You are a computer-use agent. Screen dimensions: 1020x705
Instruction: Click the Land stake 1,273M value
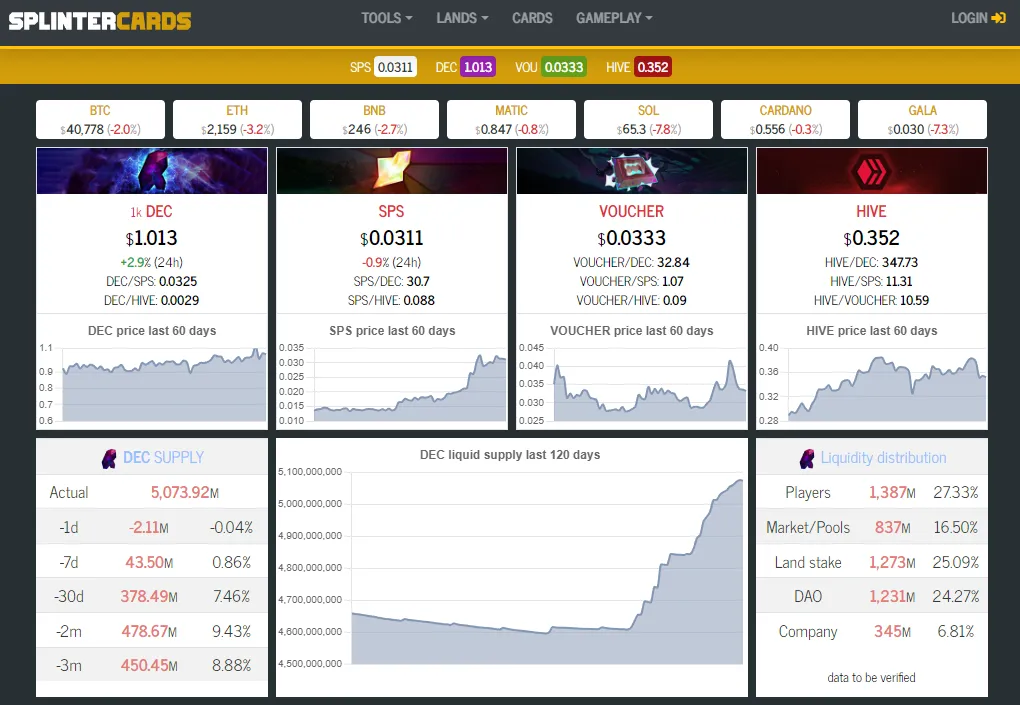pos(892,562)
